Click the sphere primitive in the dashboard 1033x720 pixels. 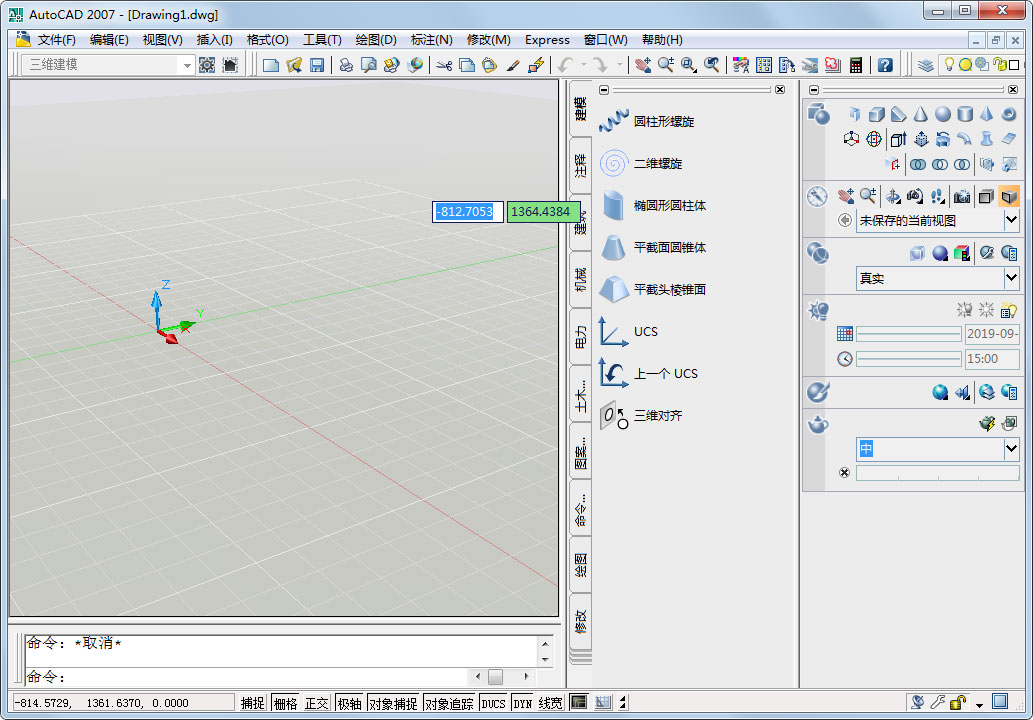pos(942,114)
